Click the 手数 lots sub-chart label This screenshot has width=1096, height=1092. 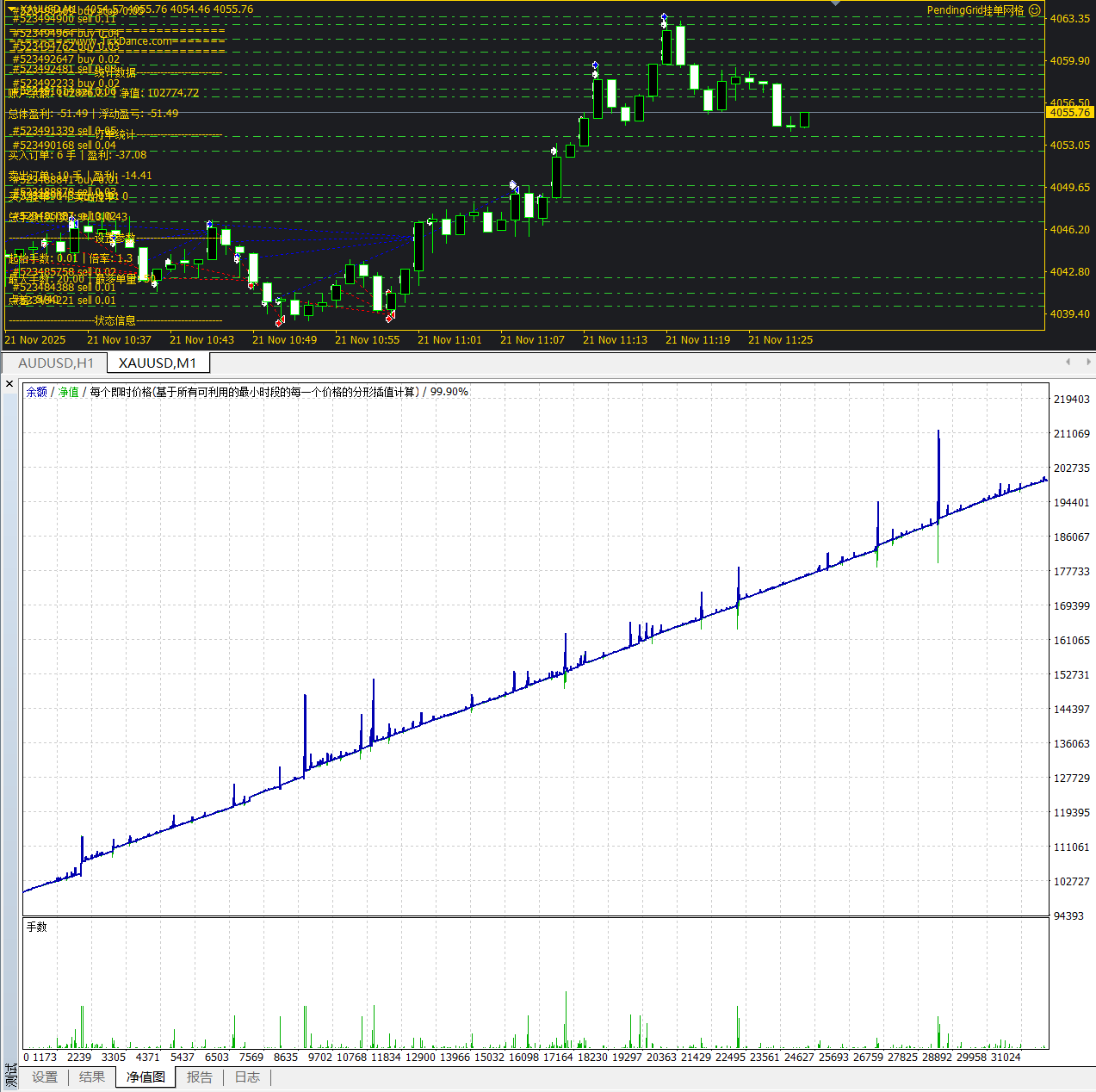click(37, 928)
